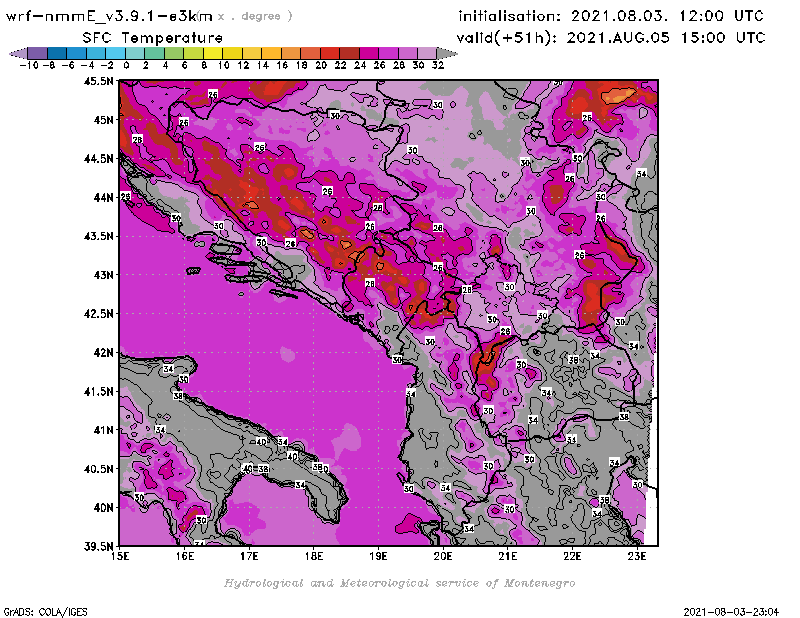Click the '32' legend value label
Viewport: 800px width, 618px height.
(438, 65)
